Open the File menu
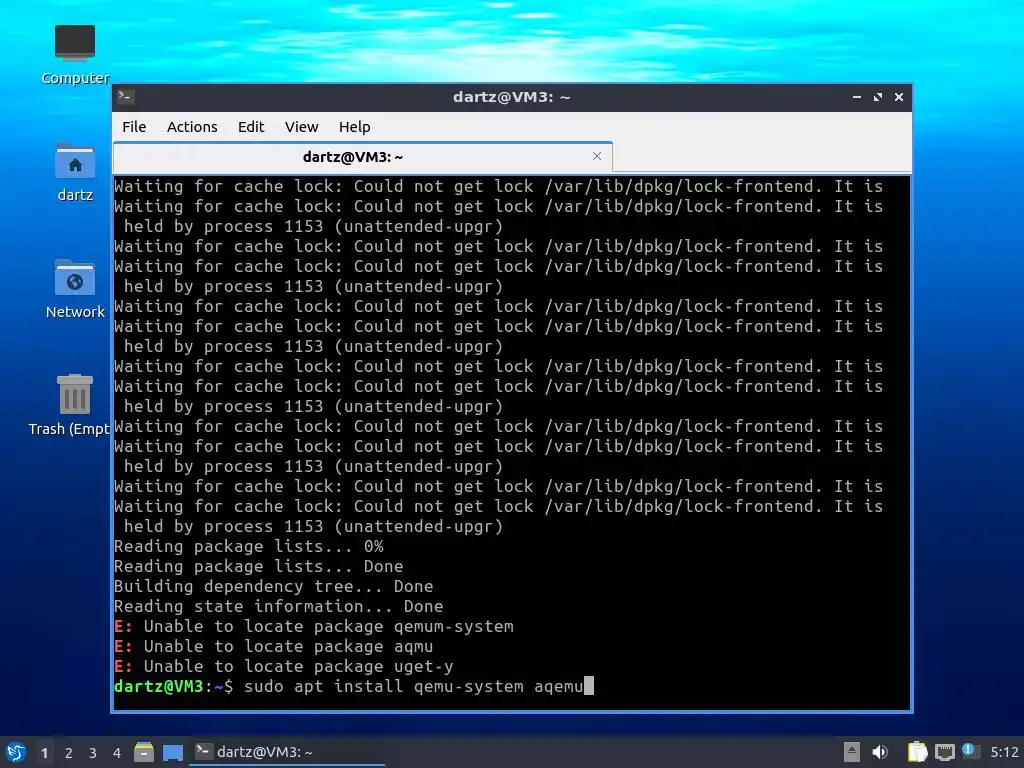This screenshot has height=768, width=1024. (x=134, y=127)
